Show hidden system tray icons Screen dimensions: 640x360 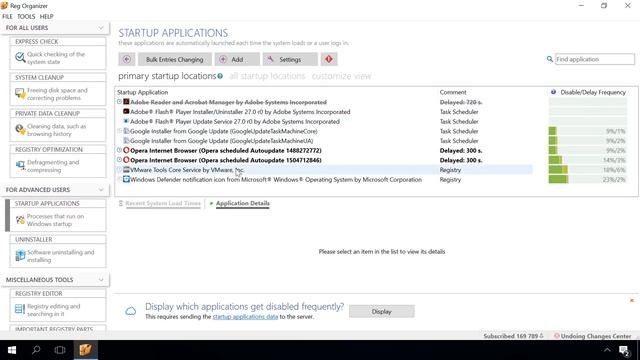(x=607, y=350)
